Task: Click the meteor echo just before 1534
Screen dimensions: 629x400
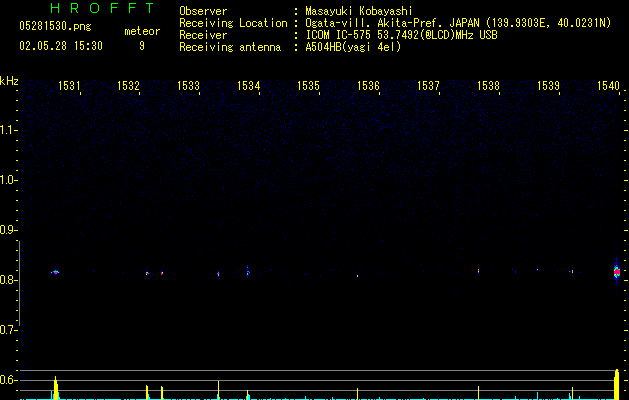Action: click(248, 272)
